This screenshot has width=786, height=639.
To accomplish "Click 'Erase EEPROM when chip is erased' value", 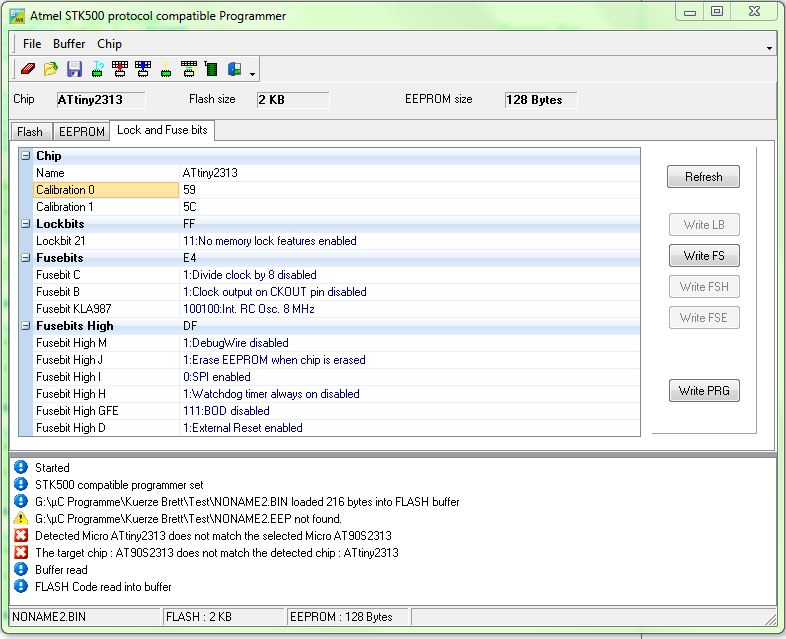I will point(274,360).
